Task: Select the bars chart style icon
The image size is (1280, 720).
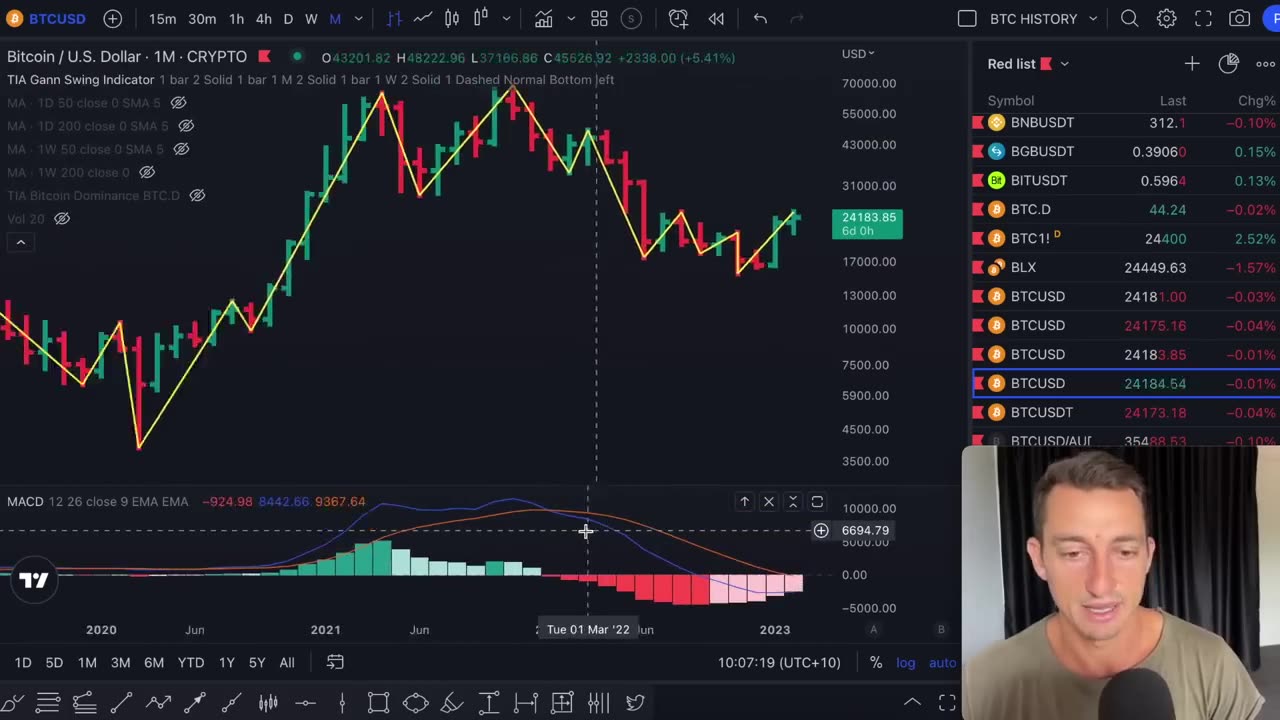Action: (x=394, y=18)
